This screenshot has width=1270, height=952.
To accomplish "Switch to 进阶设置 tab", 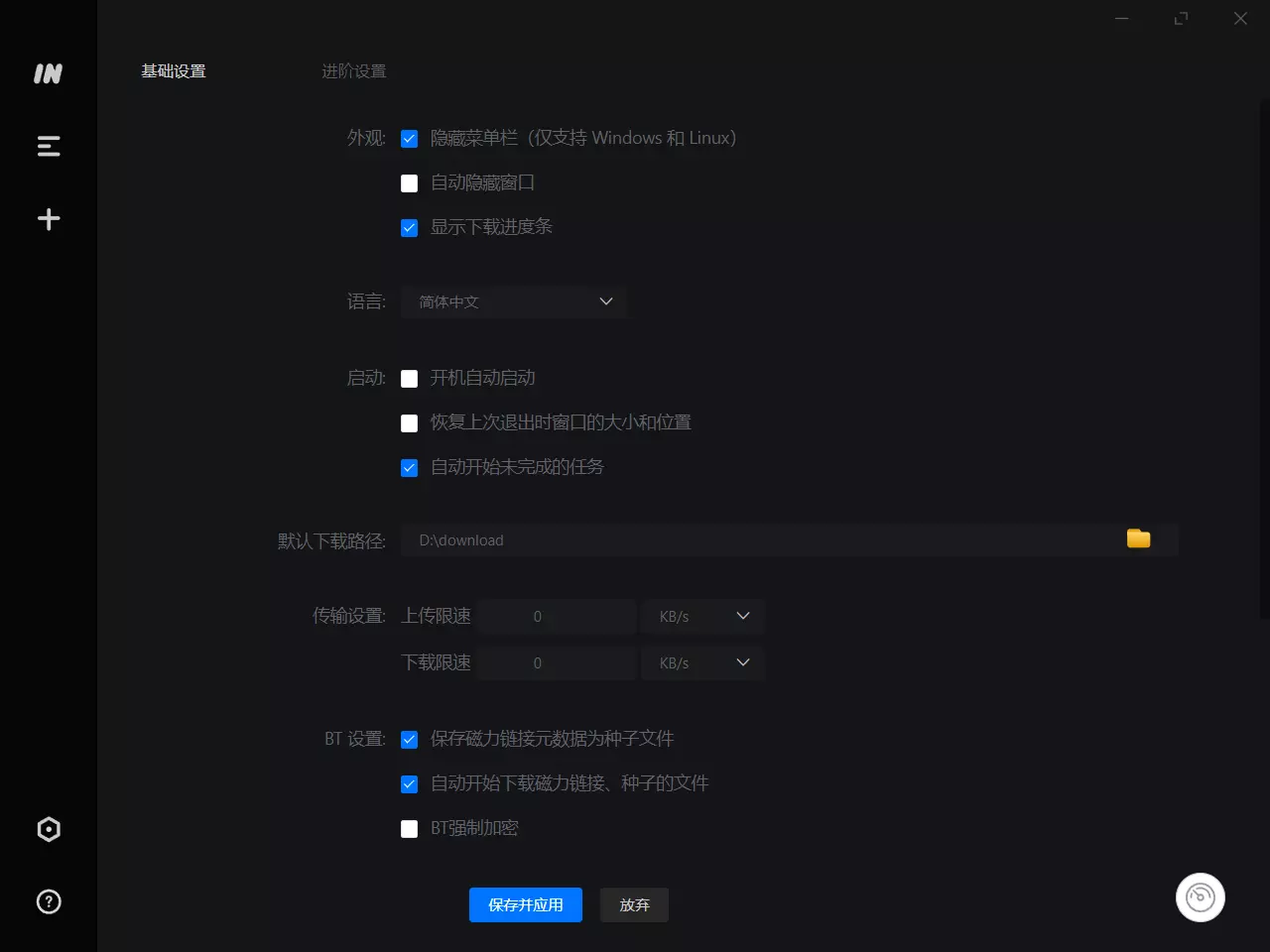I will (x=354, y=71).
